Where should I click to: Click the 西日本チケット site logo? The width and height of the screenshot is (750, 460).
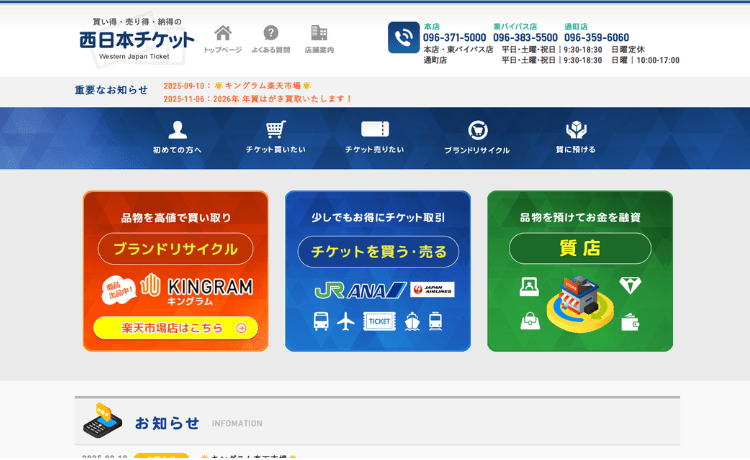136,40
